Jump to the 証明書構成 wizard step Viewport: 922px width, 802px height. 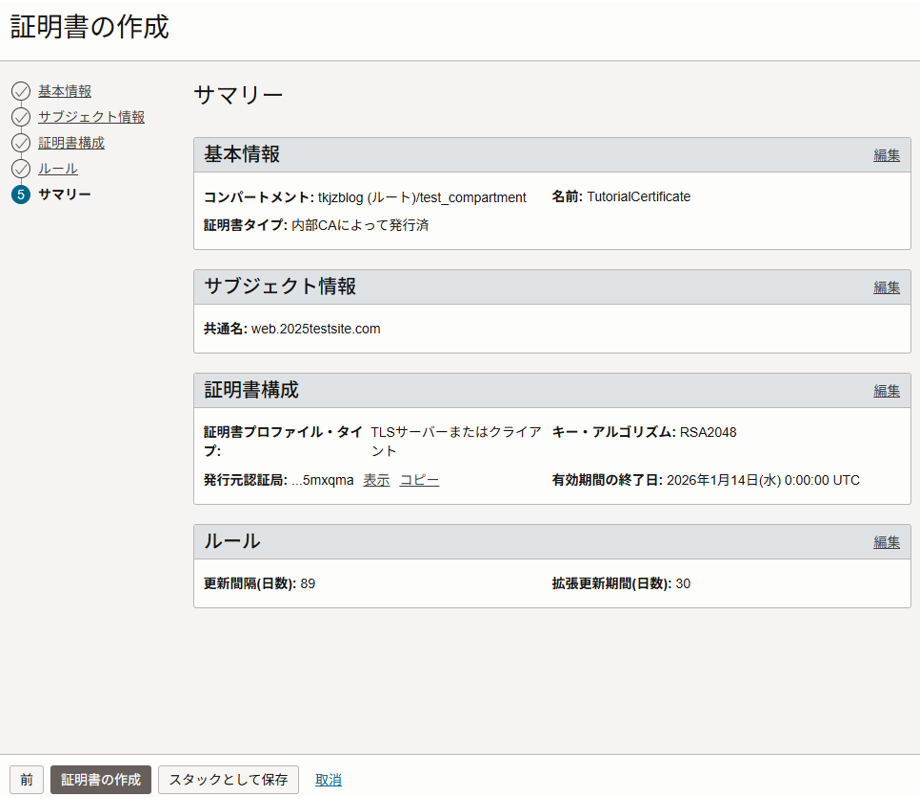coord(71,143)
